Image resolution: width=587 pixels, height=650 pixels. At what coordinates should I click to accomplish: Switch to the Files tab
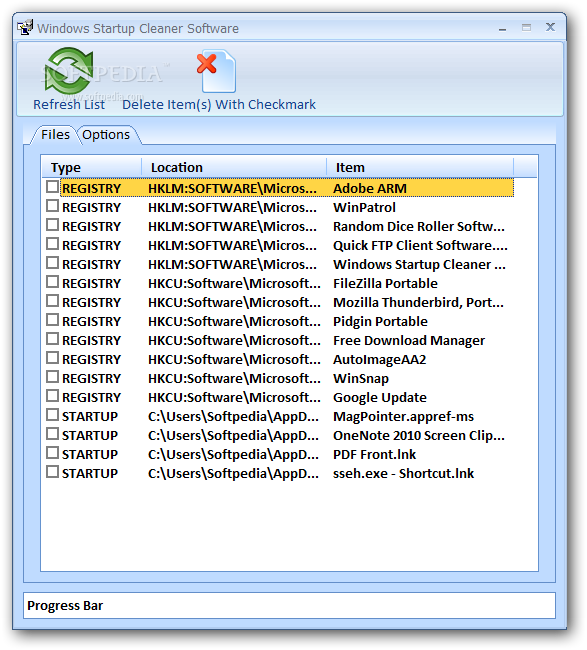pos(55,135)
